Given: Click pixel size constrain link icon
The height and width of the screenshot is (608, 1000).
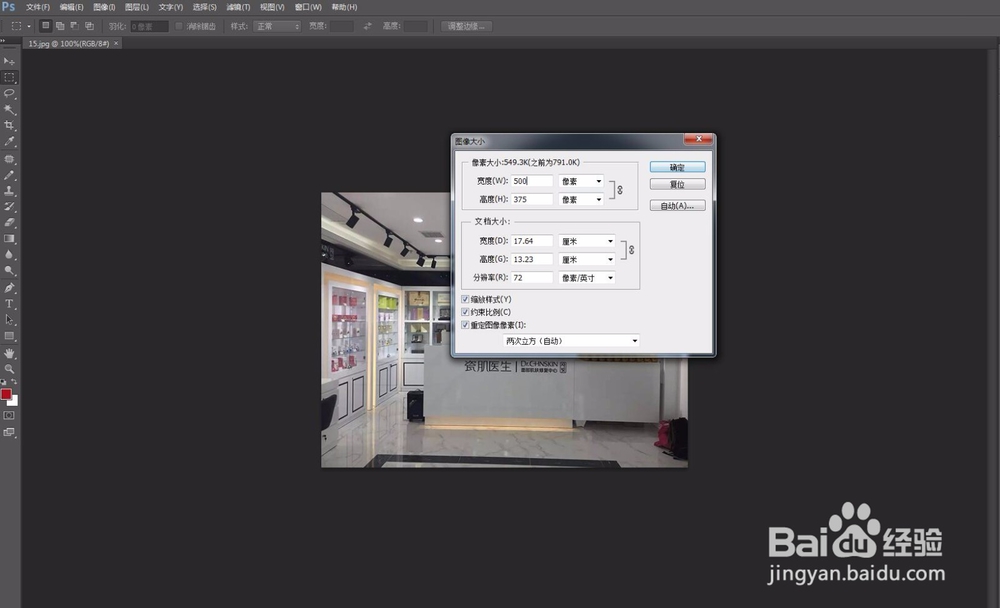Looking at the screenshot, I should click(x=620, y=190).
